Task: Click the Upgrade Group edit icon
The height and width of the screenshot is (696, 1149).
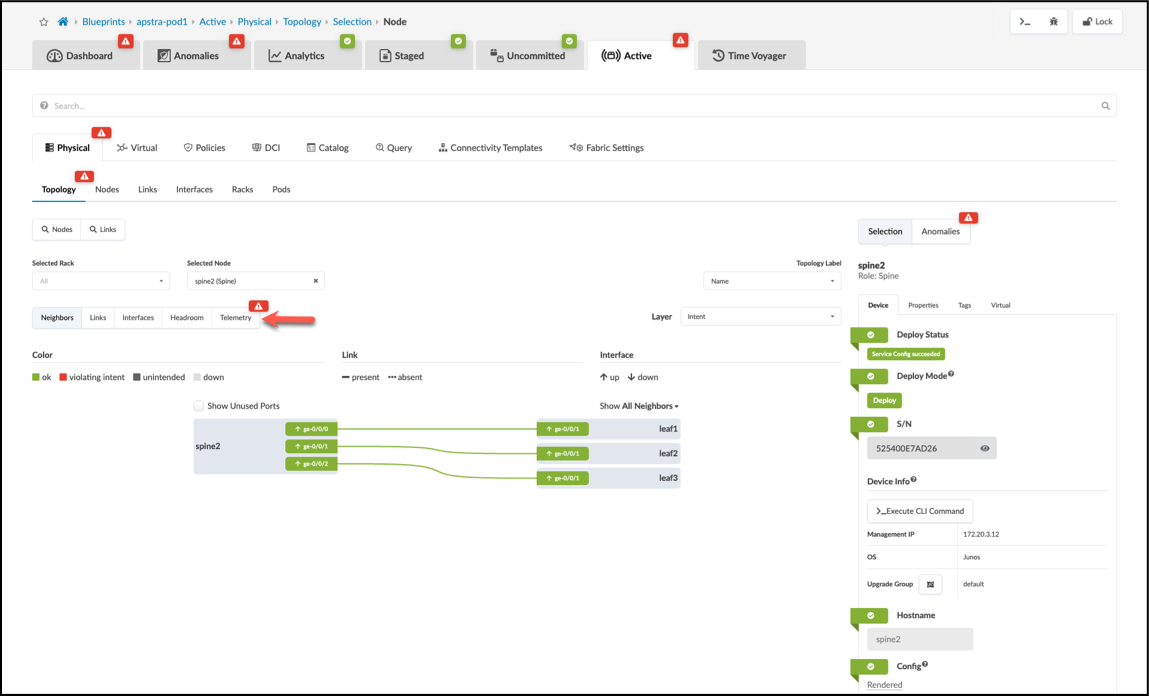Action: pos(931,584)
